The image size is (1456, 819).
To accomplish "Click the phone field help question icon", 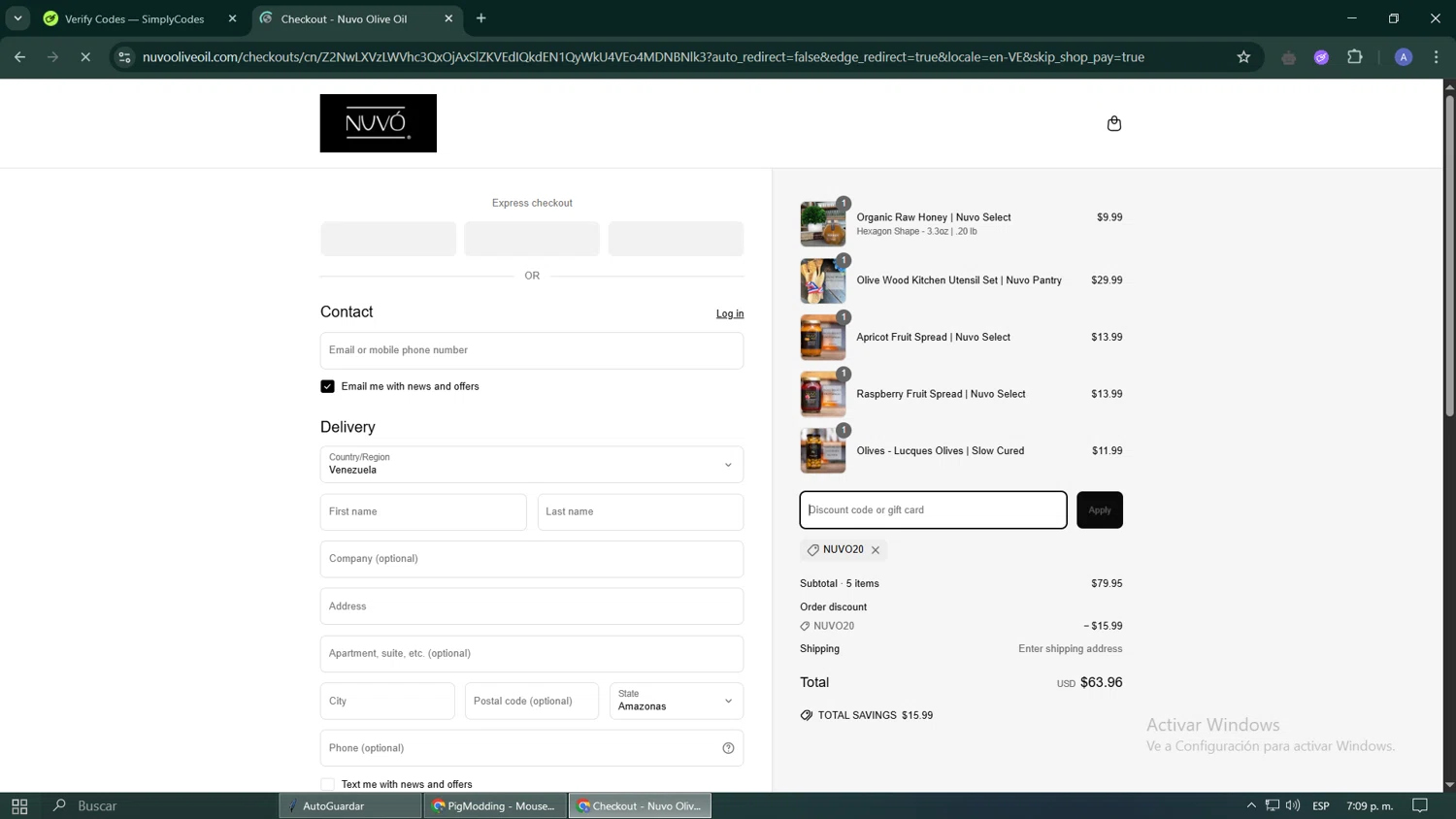I will 728,748.
